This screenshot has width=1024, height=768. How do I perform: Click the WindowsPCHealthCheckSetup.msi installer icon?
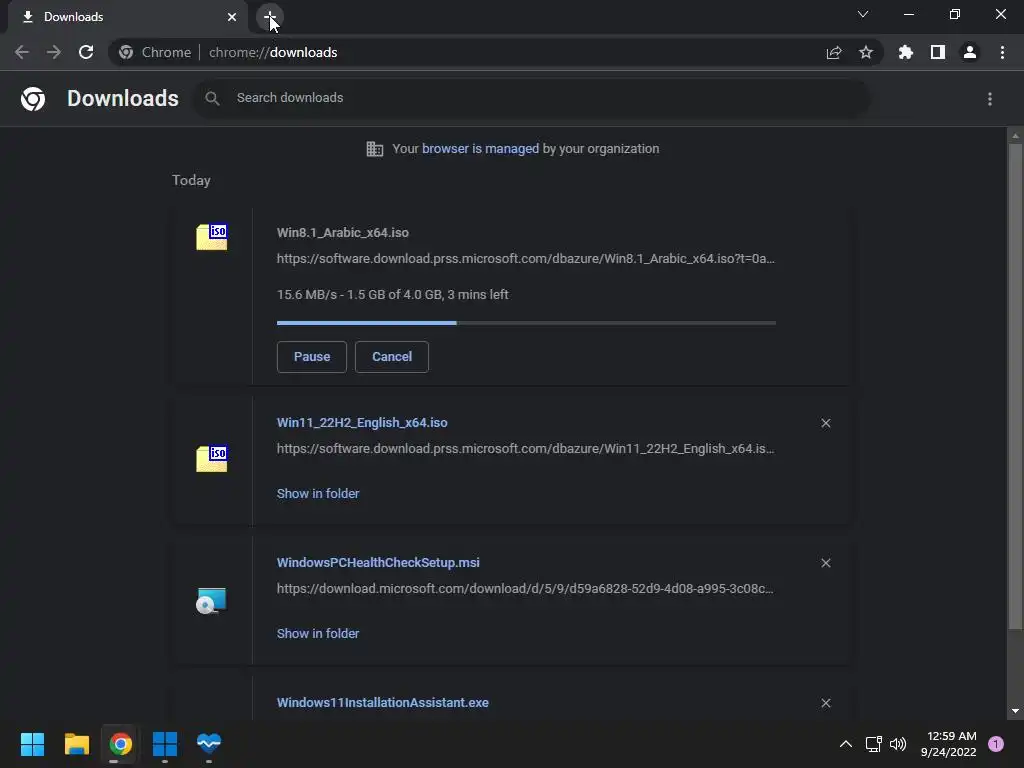[x=212, y=600]
